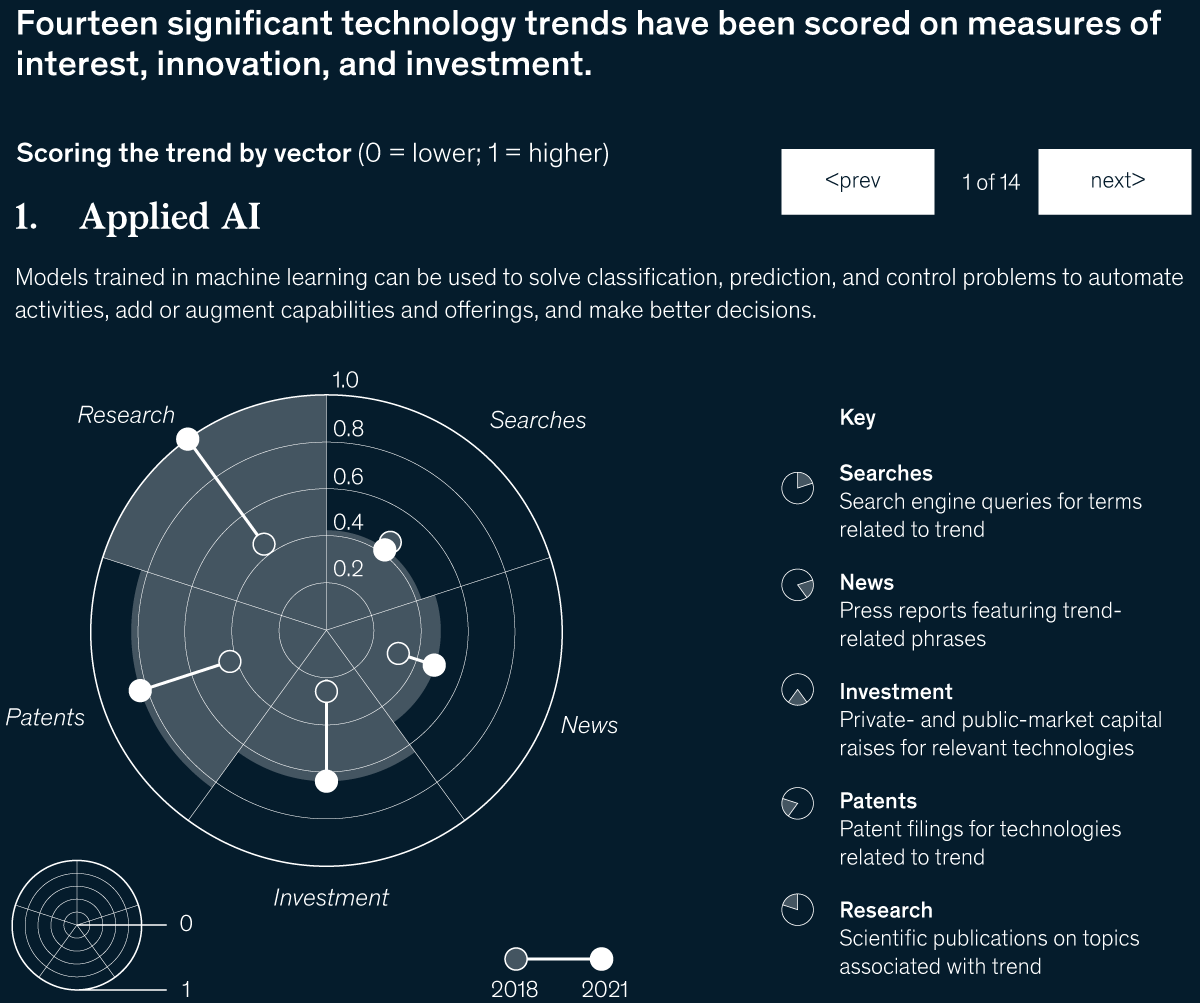
Task: Click the Searches axis label on chart
Action: [x=538, y=420]
